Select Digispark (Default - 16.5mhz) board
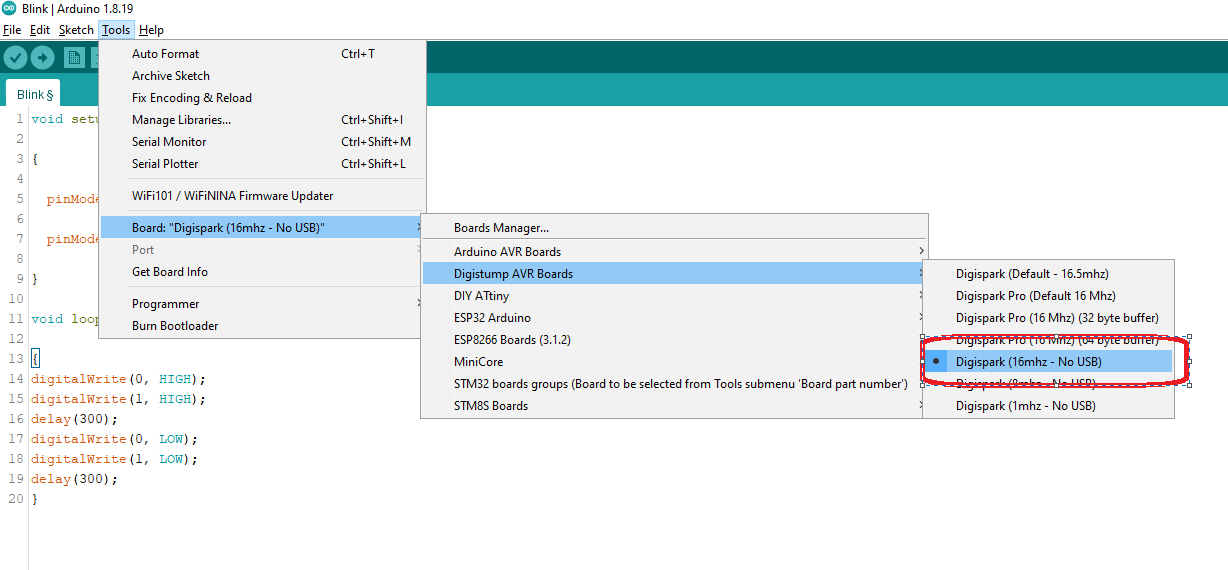 click(x=1047, y=274)
